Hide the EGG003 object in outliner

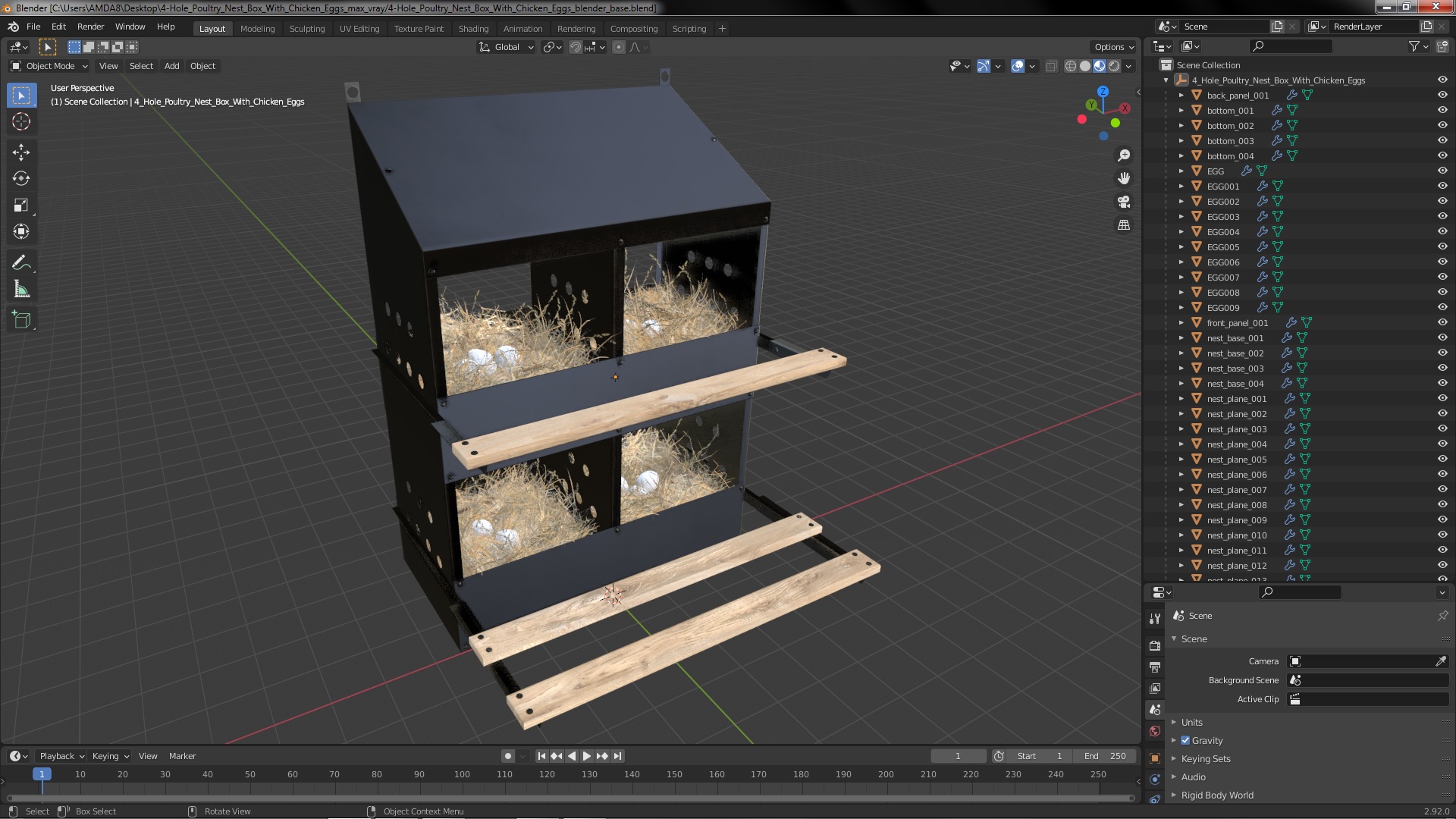pos(1442,216)
